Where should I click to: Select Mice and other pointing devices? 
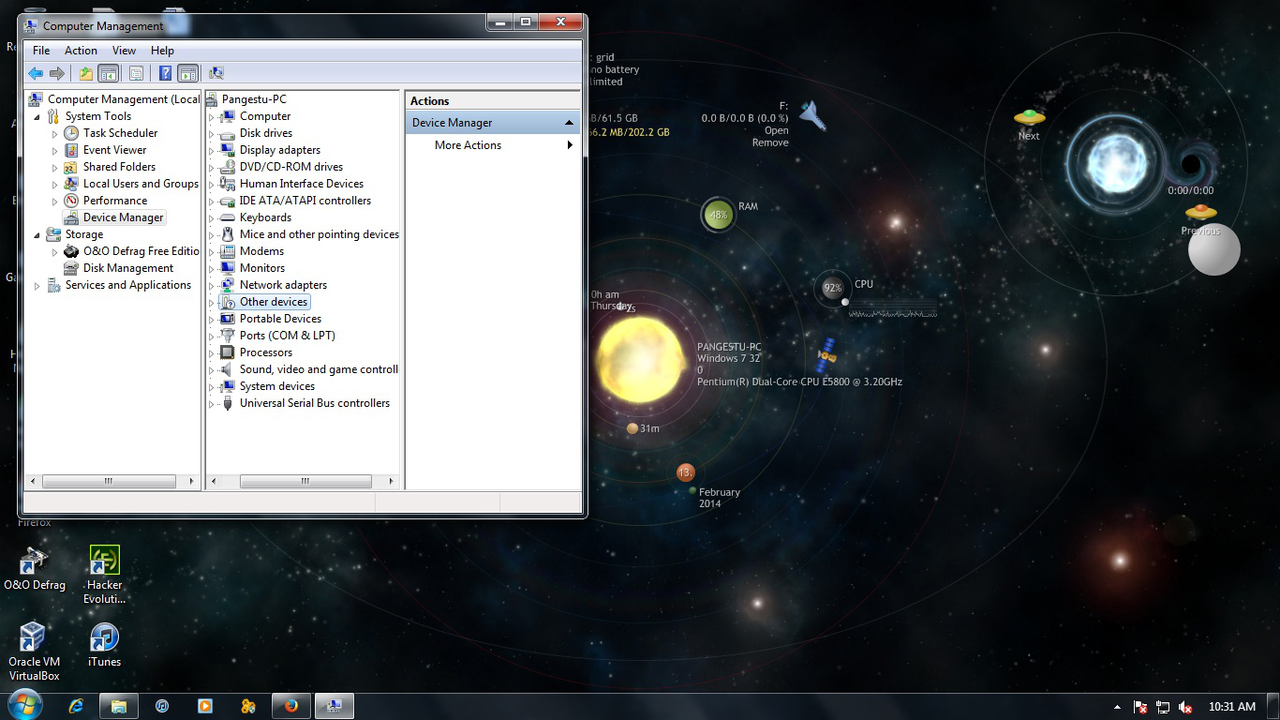[319, 234]
